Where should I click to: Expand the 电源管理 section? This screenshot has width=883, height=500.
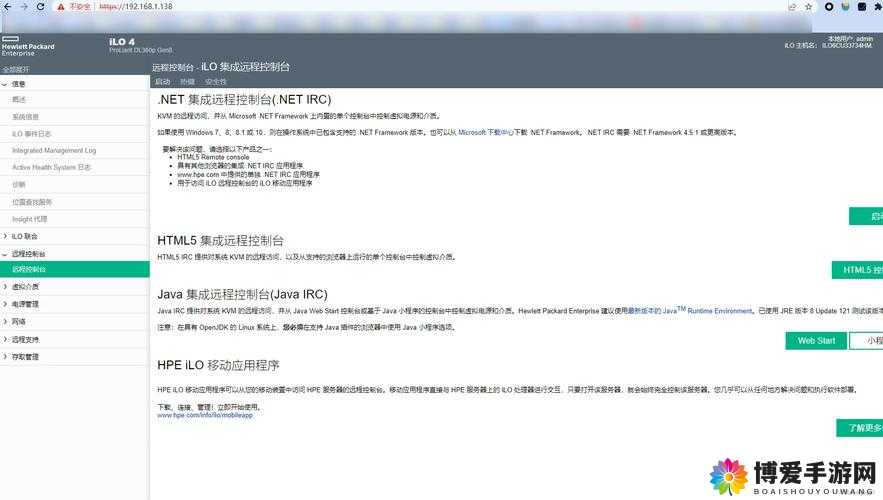[5, 304]
